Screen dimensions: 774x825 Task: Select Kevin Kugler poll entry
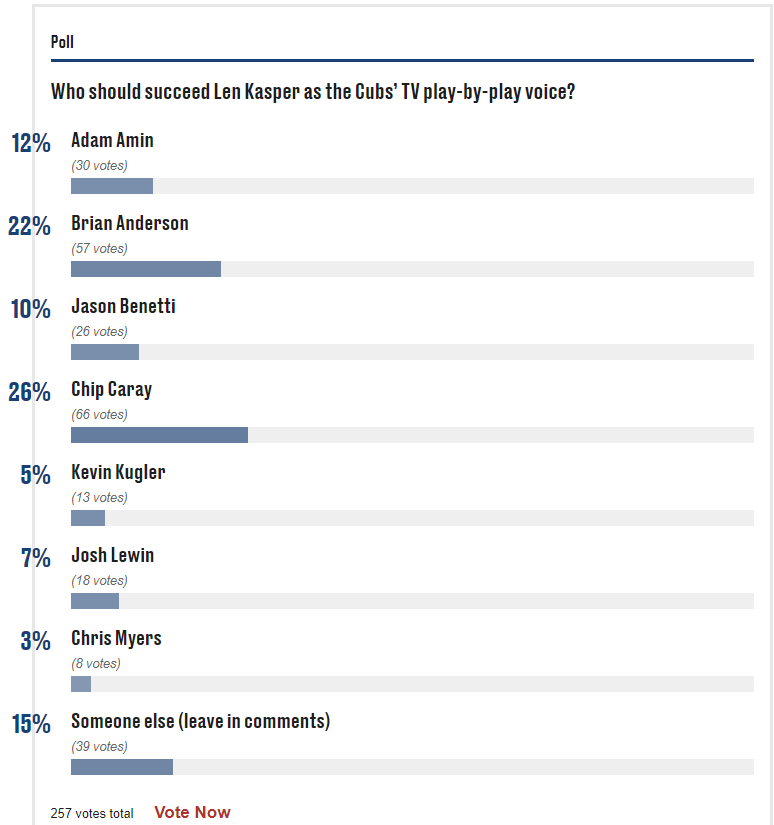click(118, 472)
